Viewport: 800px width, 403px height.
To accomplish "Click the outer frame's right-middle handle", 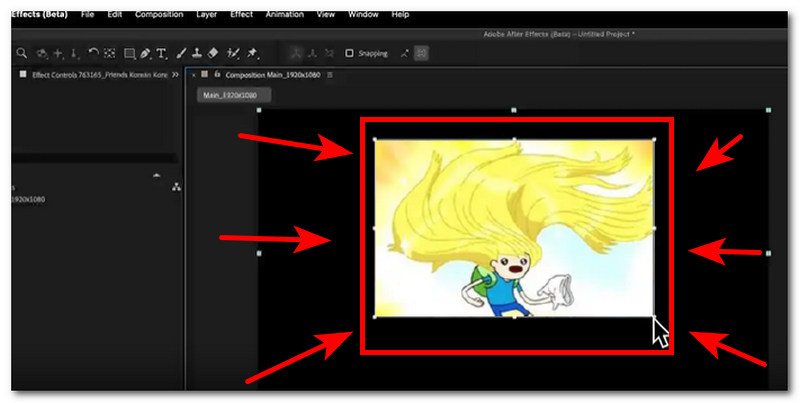I will (768, 253).
